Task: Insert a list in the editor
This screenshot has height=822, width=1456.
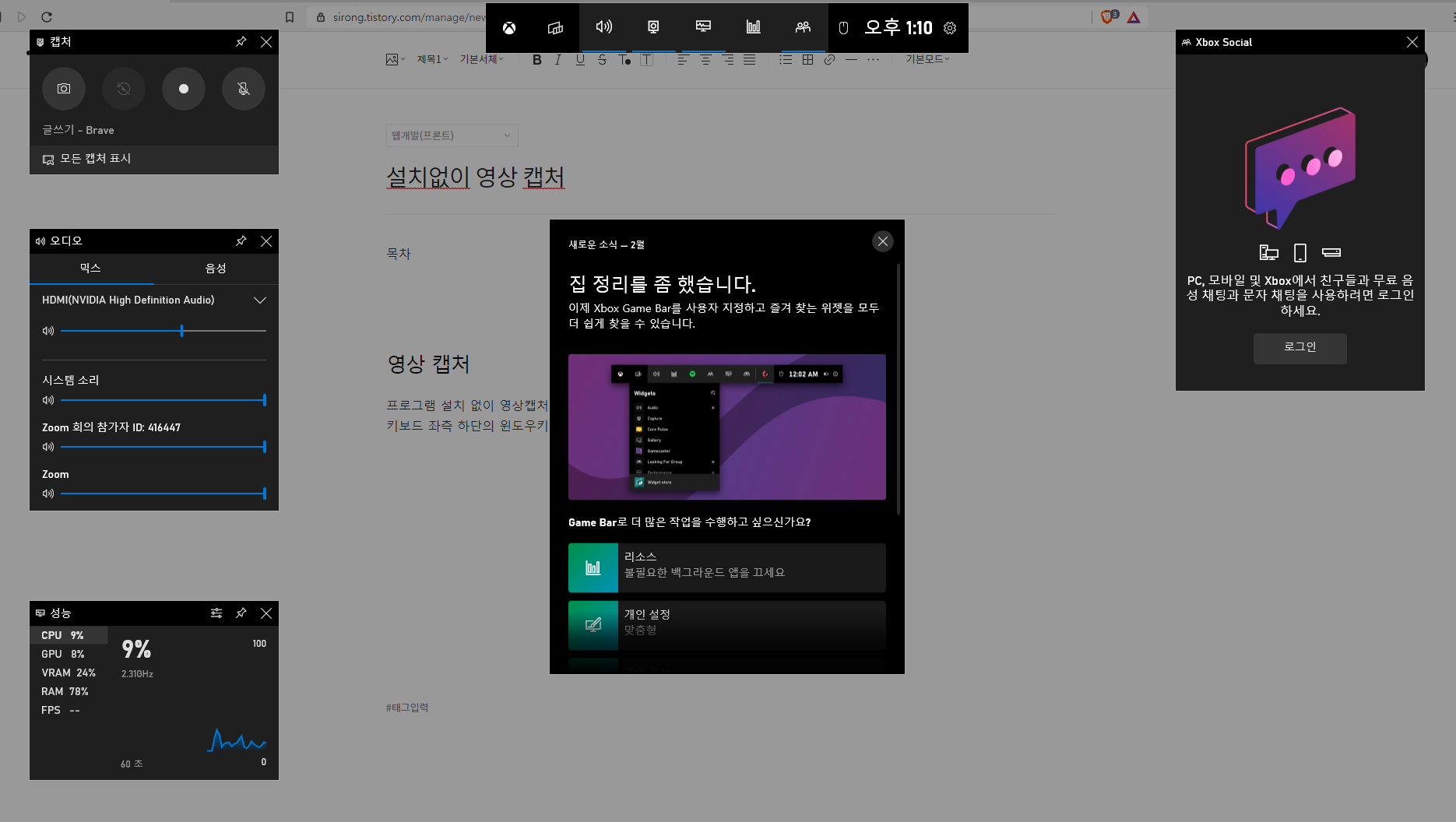Action: point(786,60)
